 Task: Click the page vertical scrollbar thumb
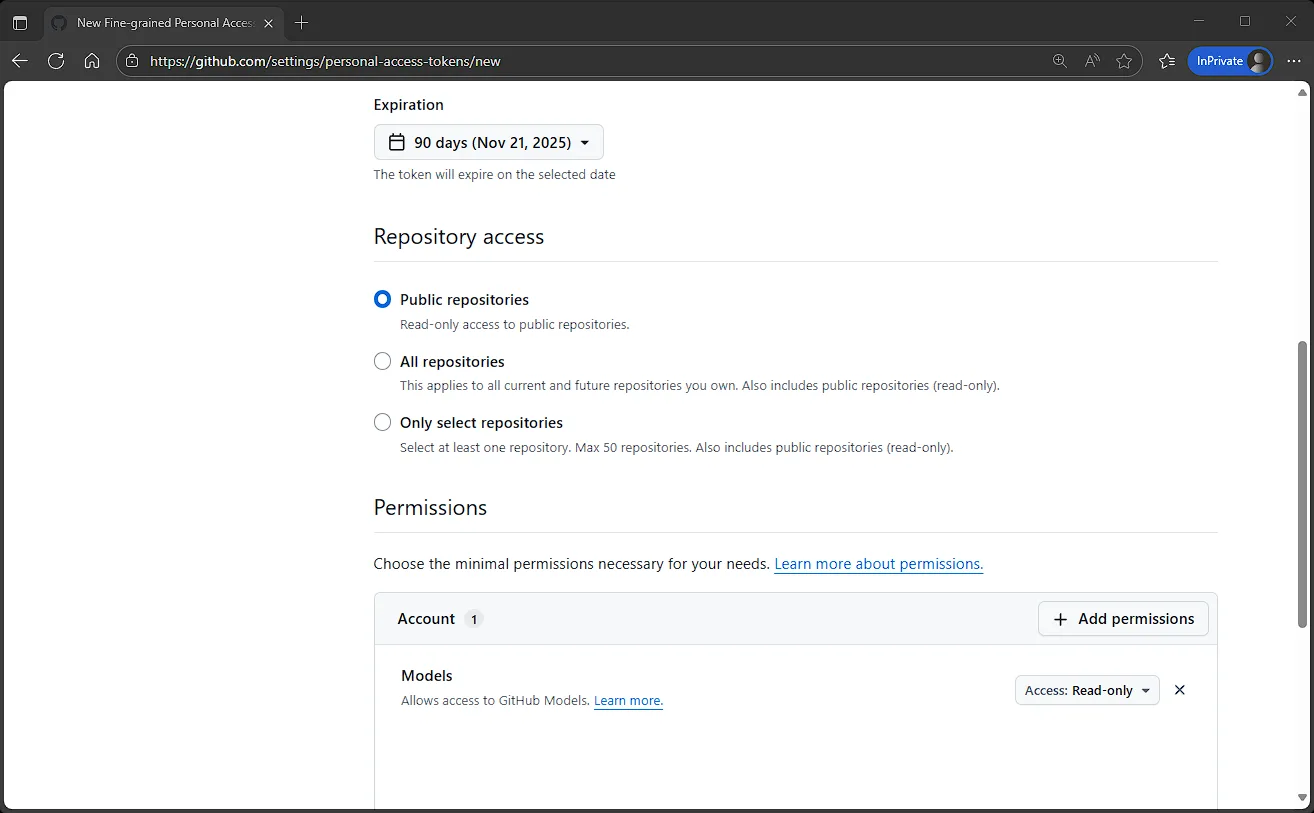pos(1301,485)
